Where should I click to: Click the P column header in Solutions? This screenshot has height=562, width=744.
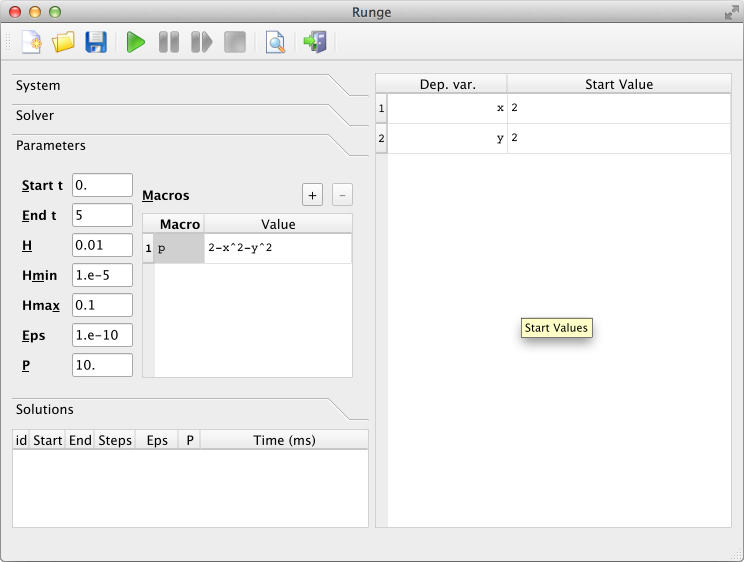pos(190,440)
